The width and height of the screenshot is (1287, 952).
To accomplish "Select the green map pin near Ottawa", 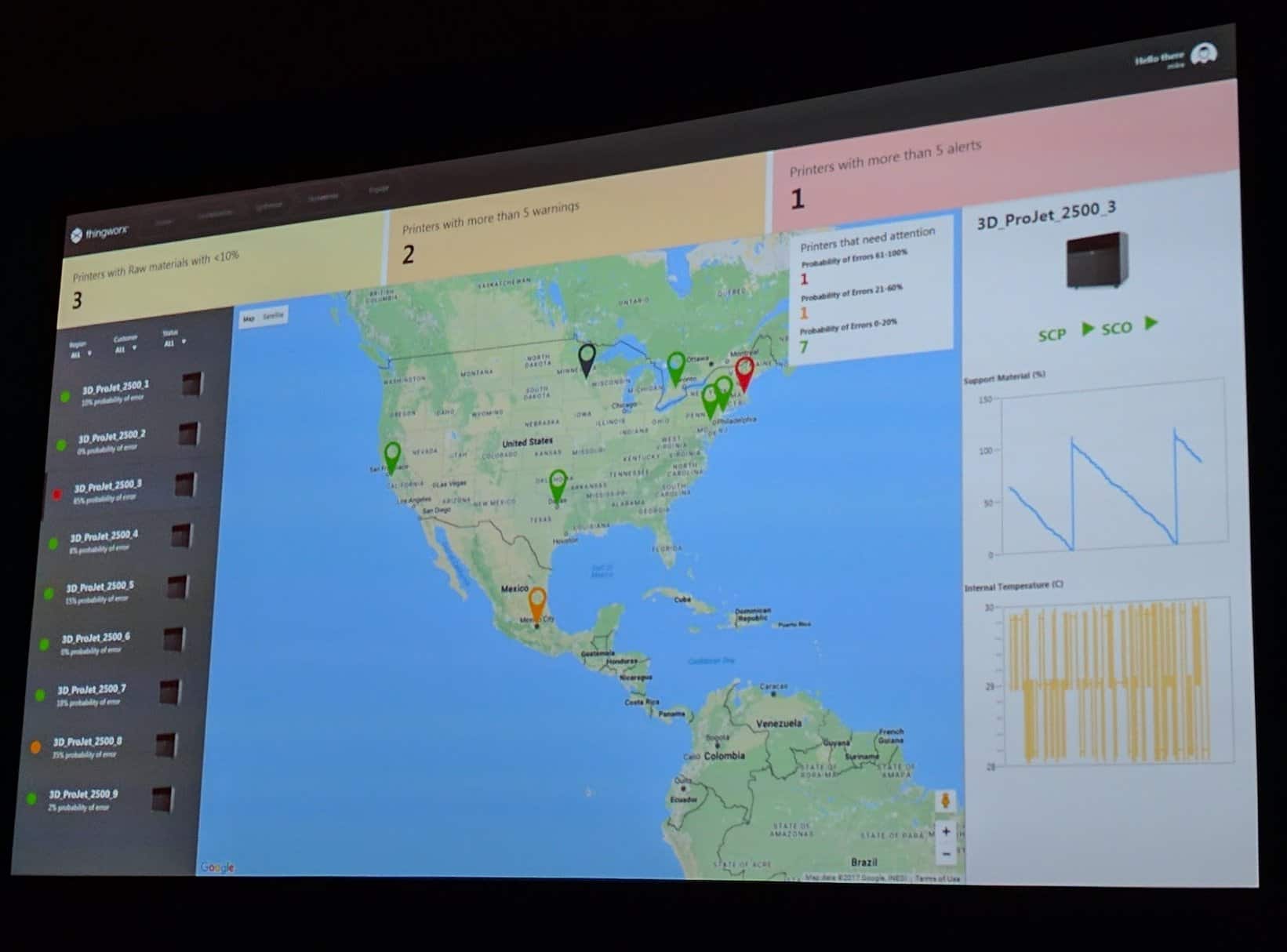I will click(x=676, y=369).
